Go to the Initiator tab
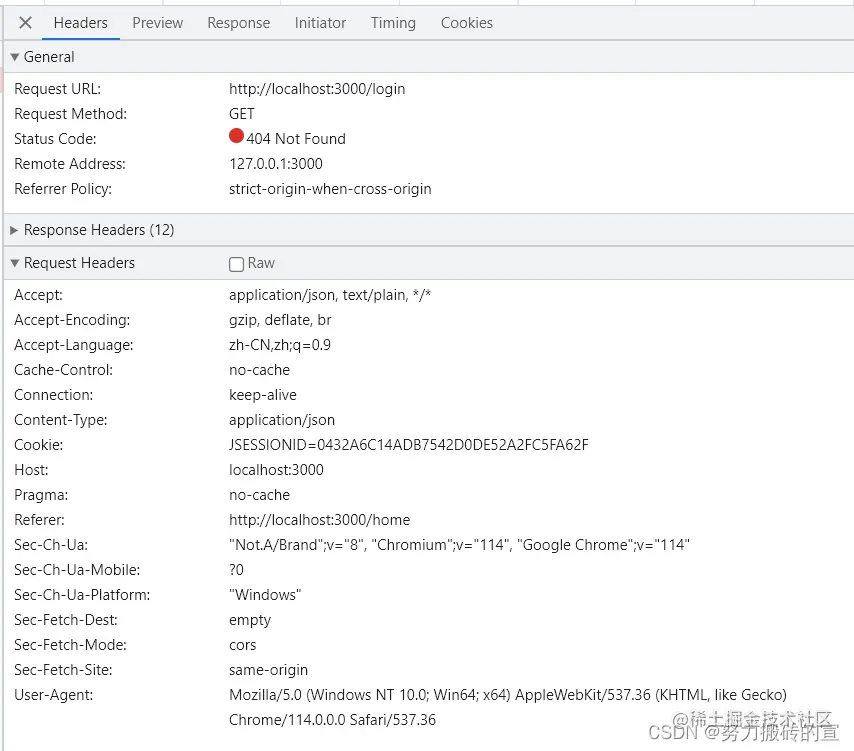This screenshot has width=854, height=751. click(x=320, y=23)
